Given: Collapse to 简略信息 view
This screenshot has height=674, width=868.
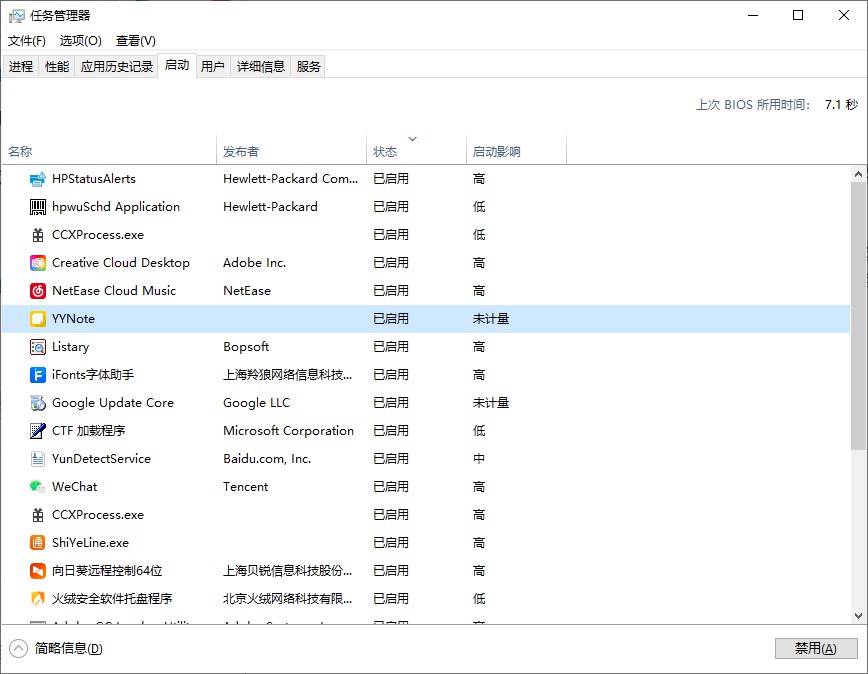Looking at the screenshot, I should (56, 649).
